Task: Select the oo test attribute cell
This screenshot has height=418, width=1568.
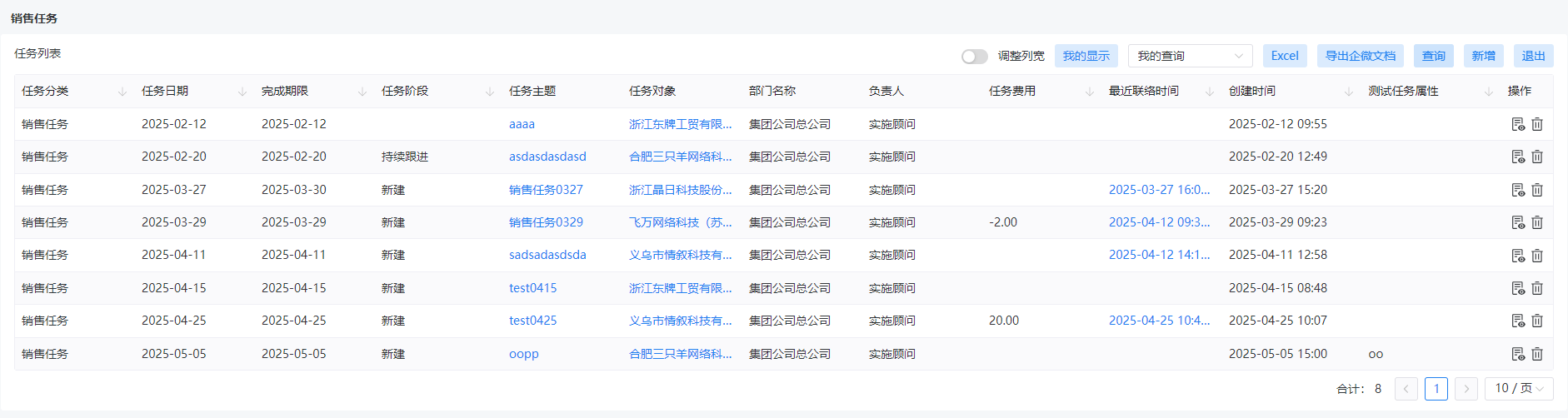Action: (x=1376, y=354)
